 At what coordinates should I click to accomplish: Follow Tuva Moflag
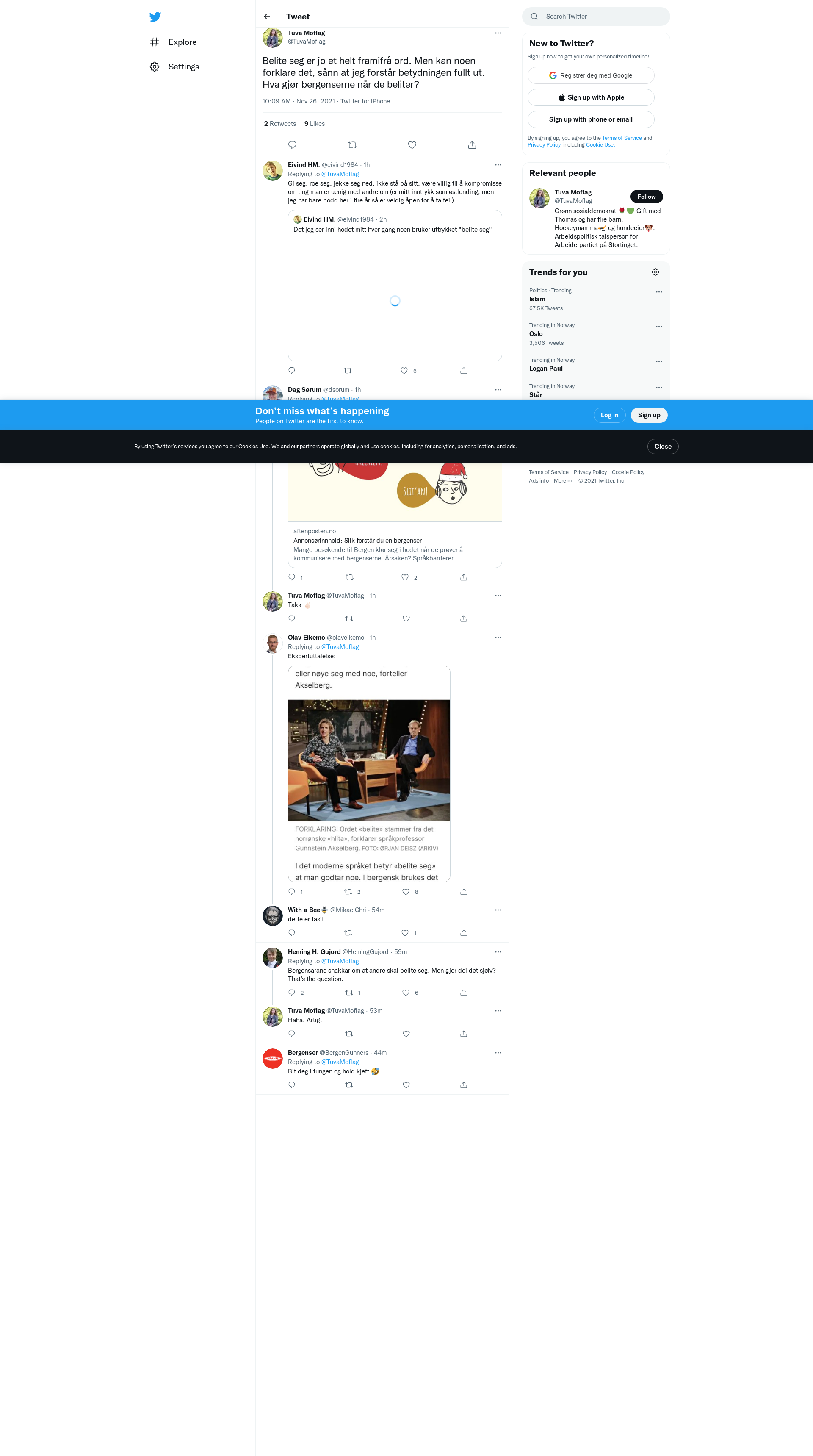click(646, 197)
